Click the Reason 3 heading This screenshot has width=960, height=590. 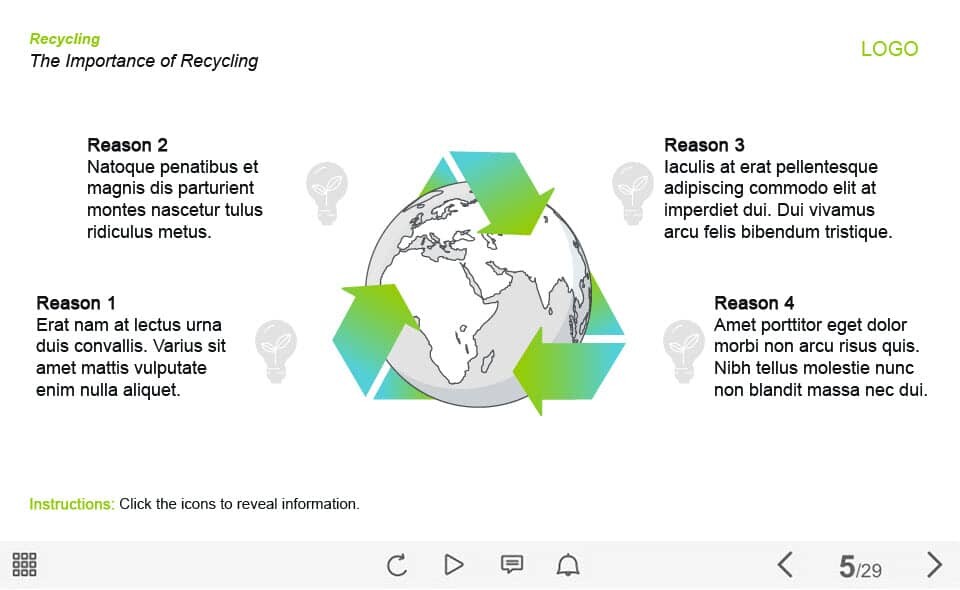704,145
